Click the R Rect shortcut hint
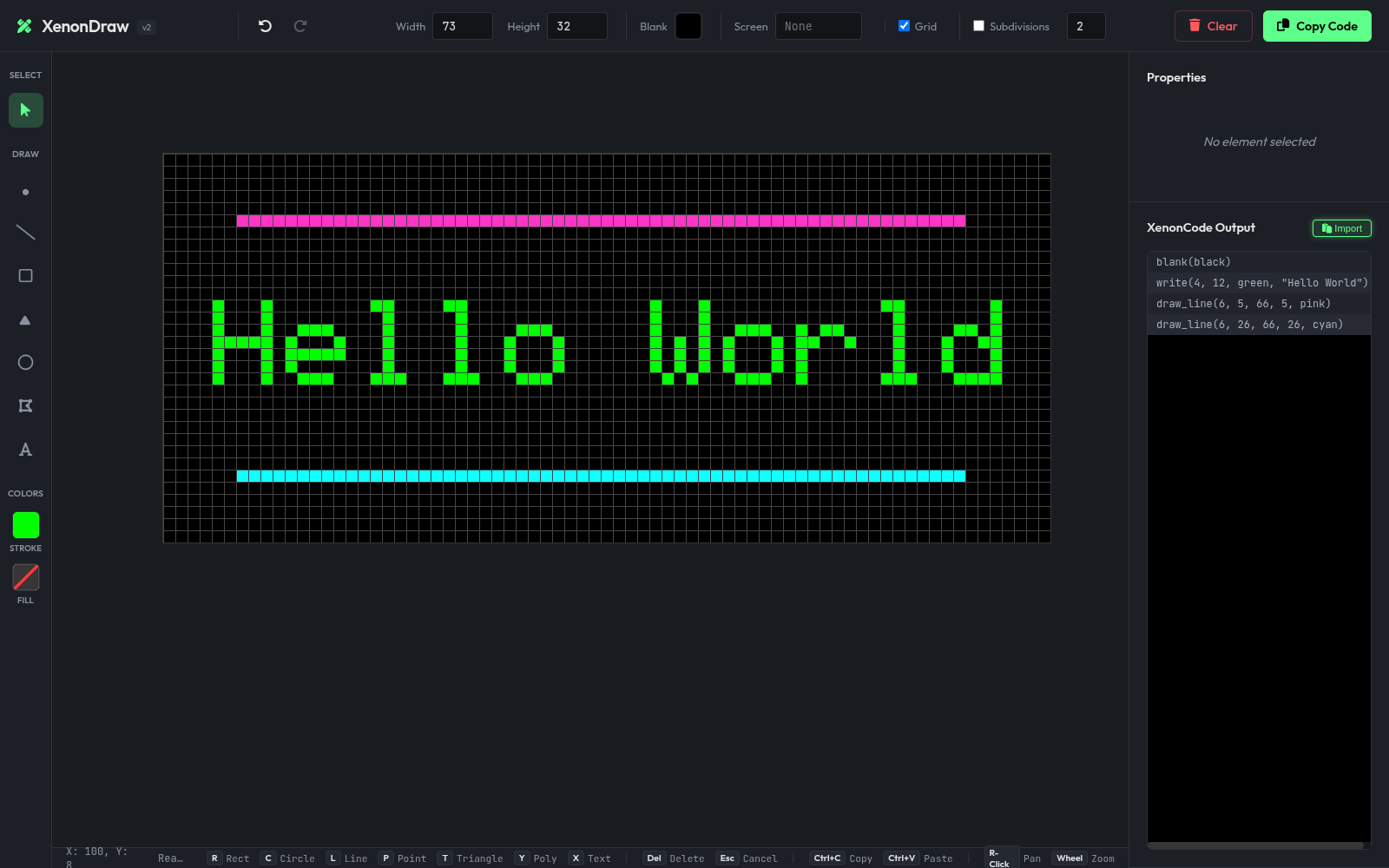 pyautogui.click(x=229, y=858)
